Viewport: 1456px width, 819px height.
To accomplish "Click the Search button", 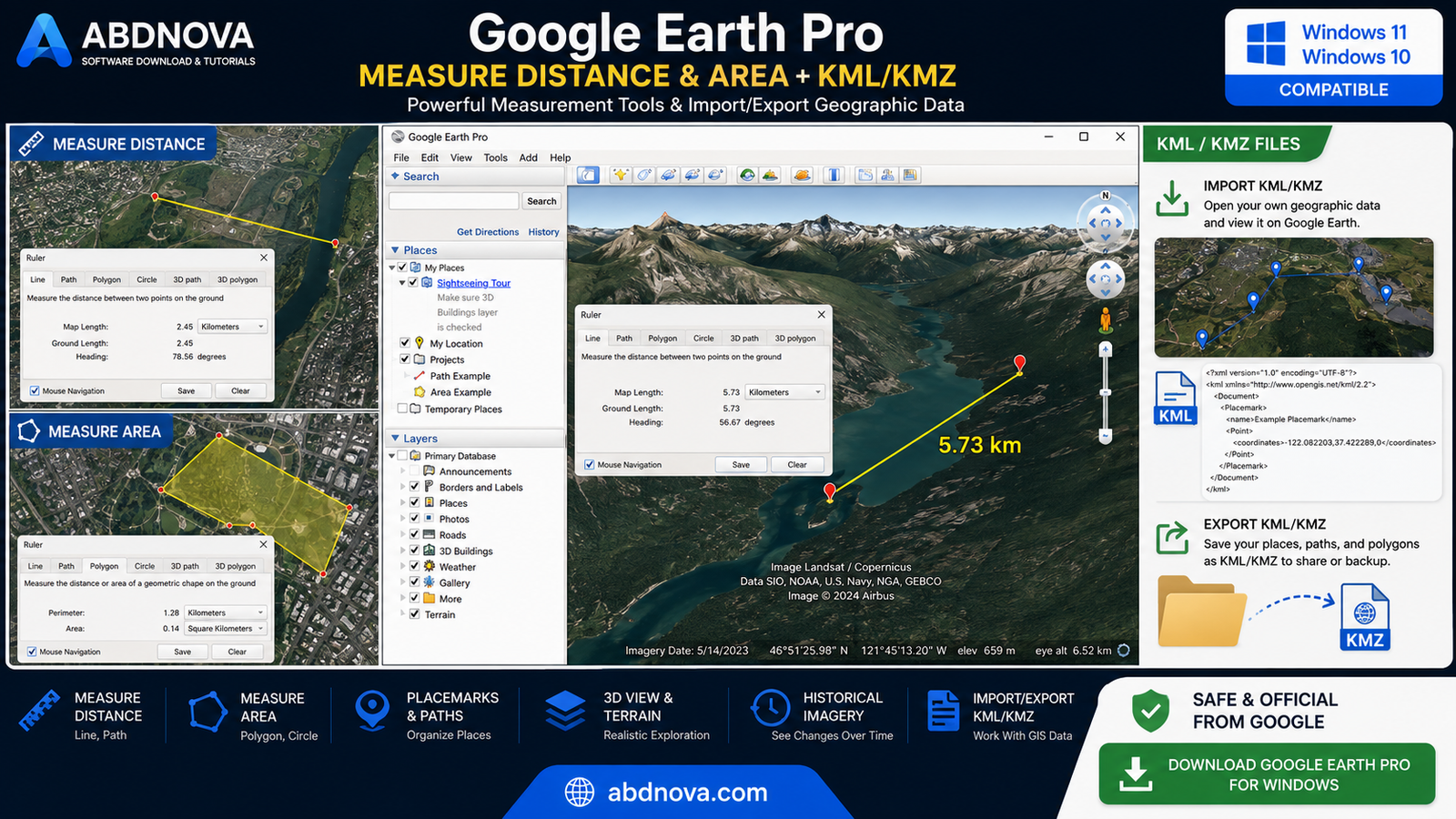I will tap(541, 201).
